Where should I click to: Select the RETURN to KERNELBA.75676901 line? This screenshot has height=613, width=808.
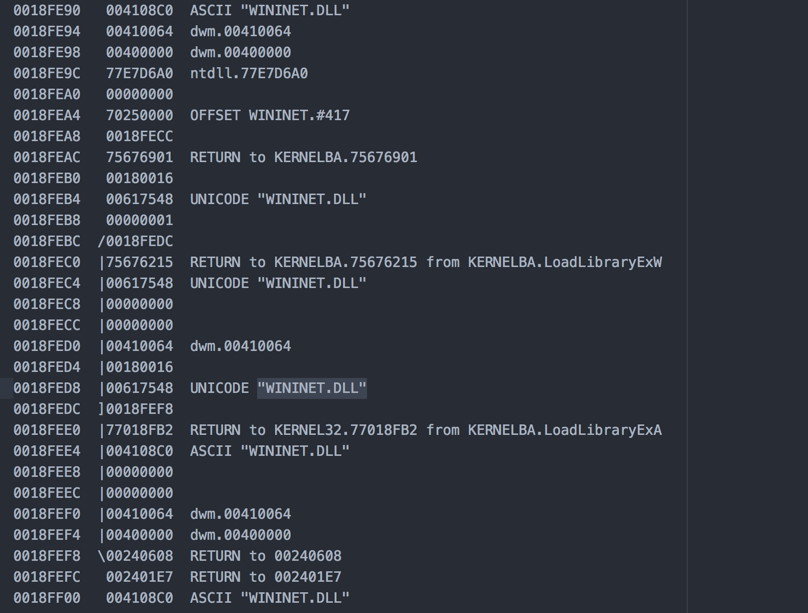pos(303,157)
